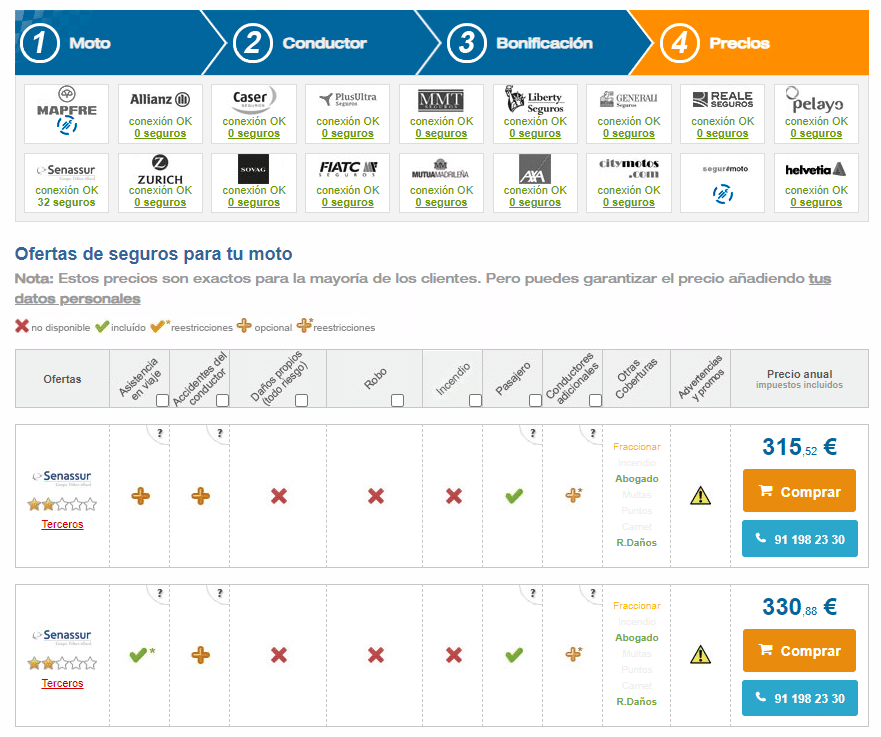Click the star rating in the first Senassur offer
The width and height of the screenshot is (881, 737).
62,504
